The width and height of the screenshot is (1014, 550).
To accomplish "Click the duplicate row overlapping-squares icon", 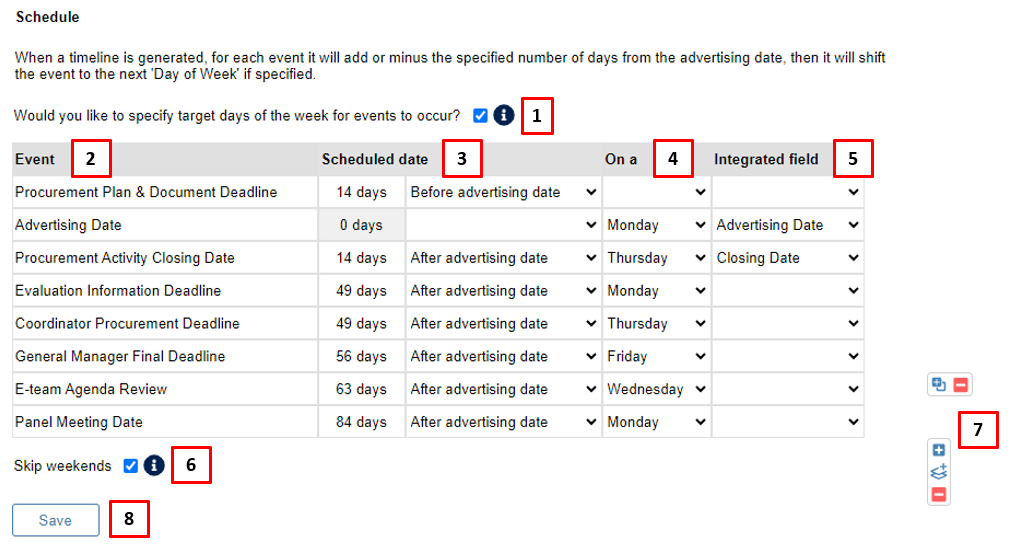I will [938, 385].
